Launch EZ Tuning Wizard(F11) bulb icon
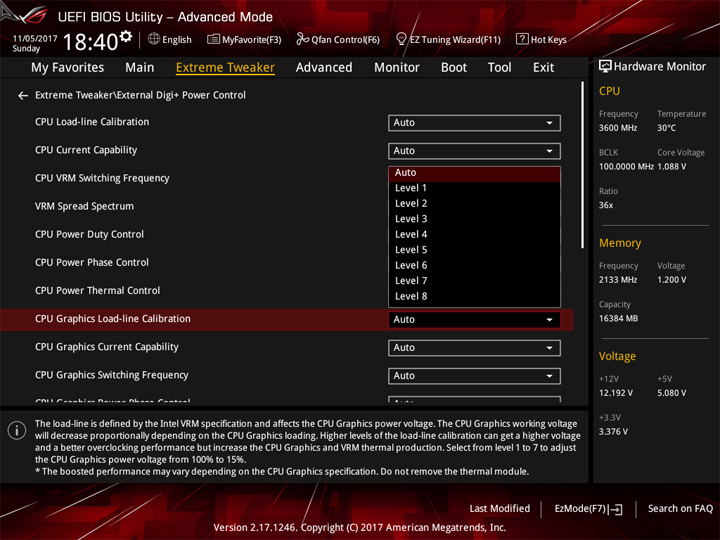The height and width of the screenshot is (540, 720). tap(401, 39)
